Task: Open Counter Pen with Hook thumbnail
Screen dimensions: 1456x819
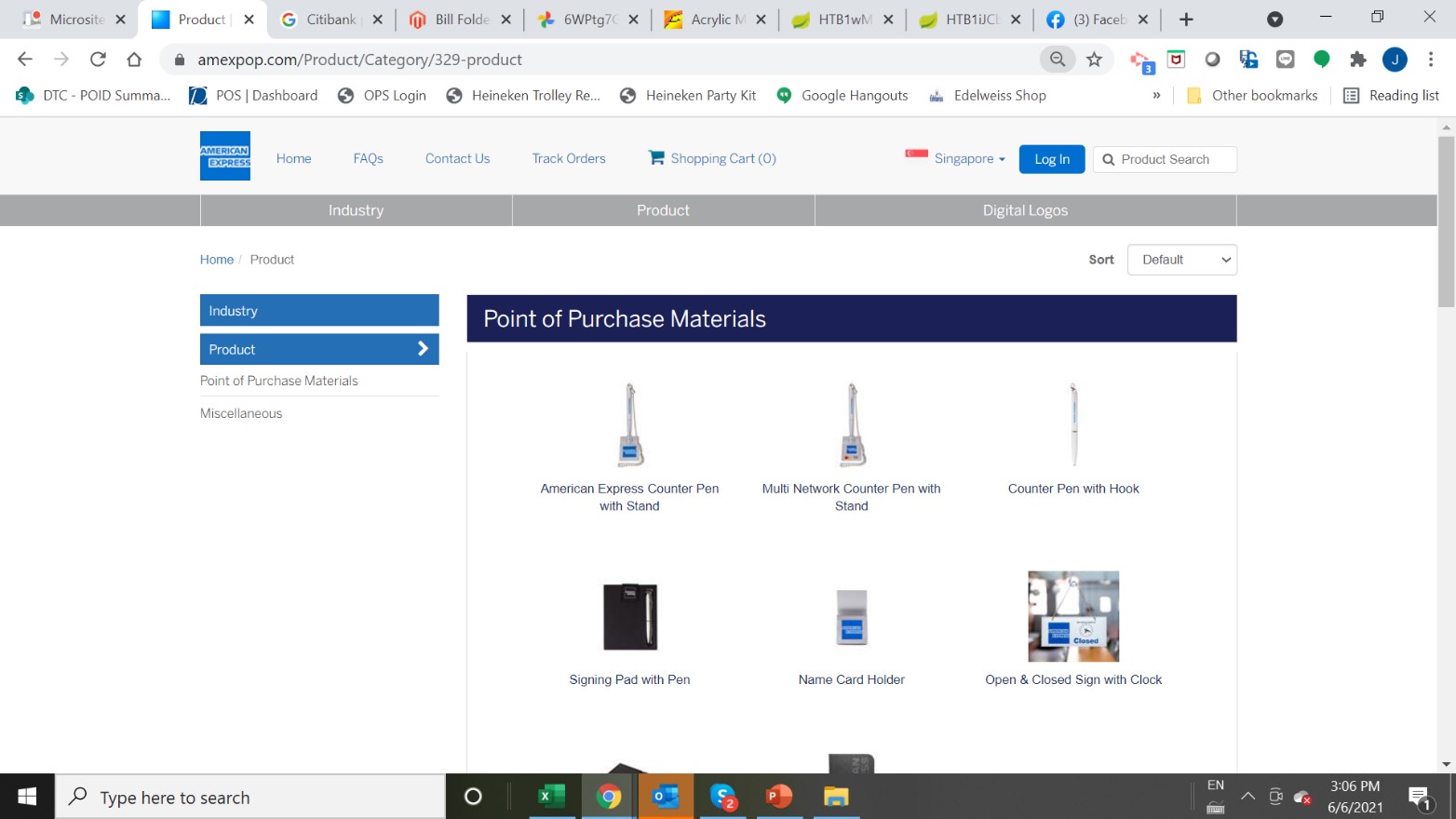Action: 1073,424
